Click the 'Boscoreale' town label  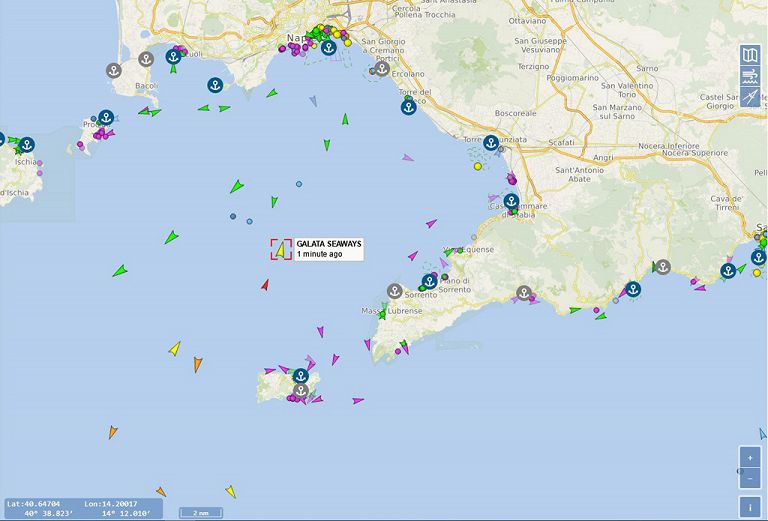(x=515, y=113)
